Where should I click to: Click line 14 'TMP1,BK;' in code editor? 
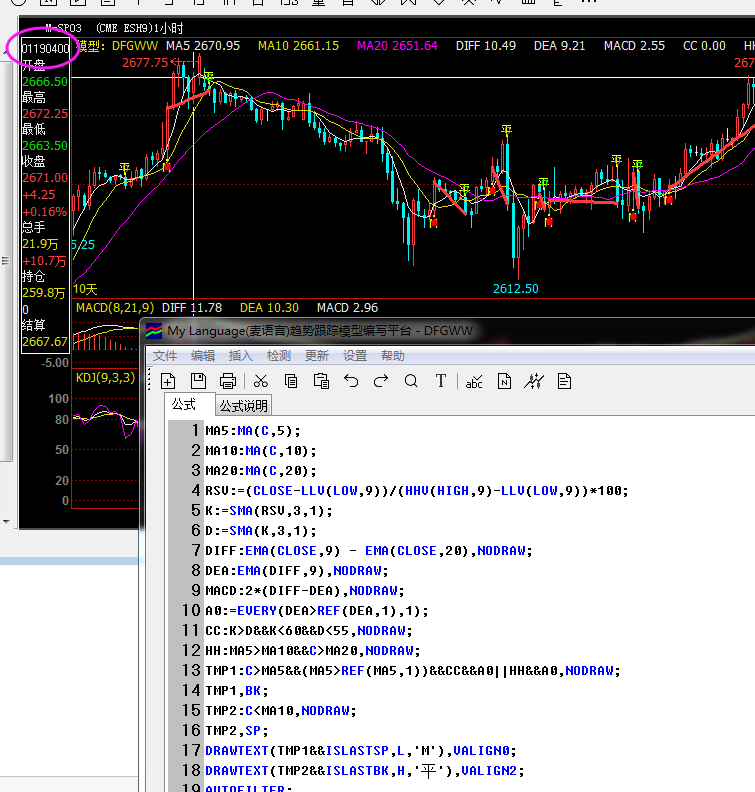click(x=237, y=691)
